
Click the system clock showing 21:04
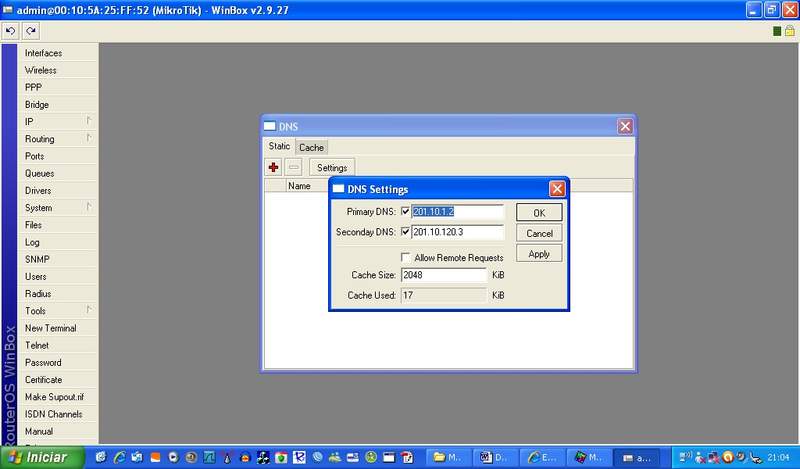click(x=779, y=457)
